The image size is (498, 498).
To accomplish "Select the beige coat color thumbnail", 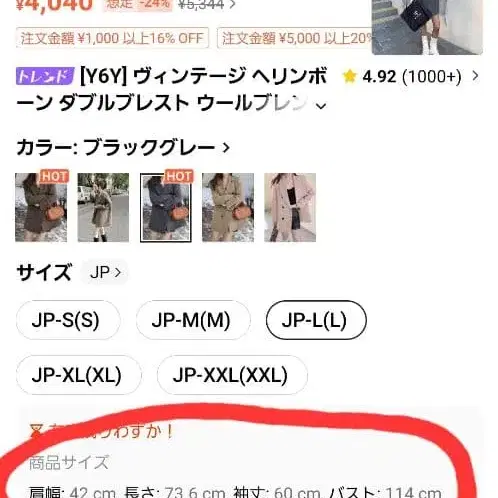I will (228, 207).
